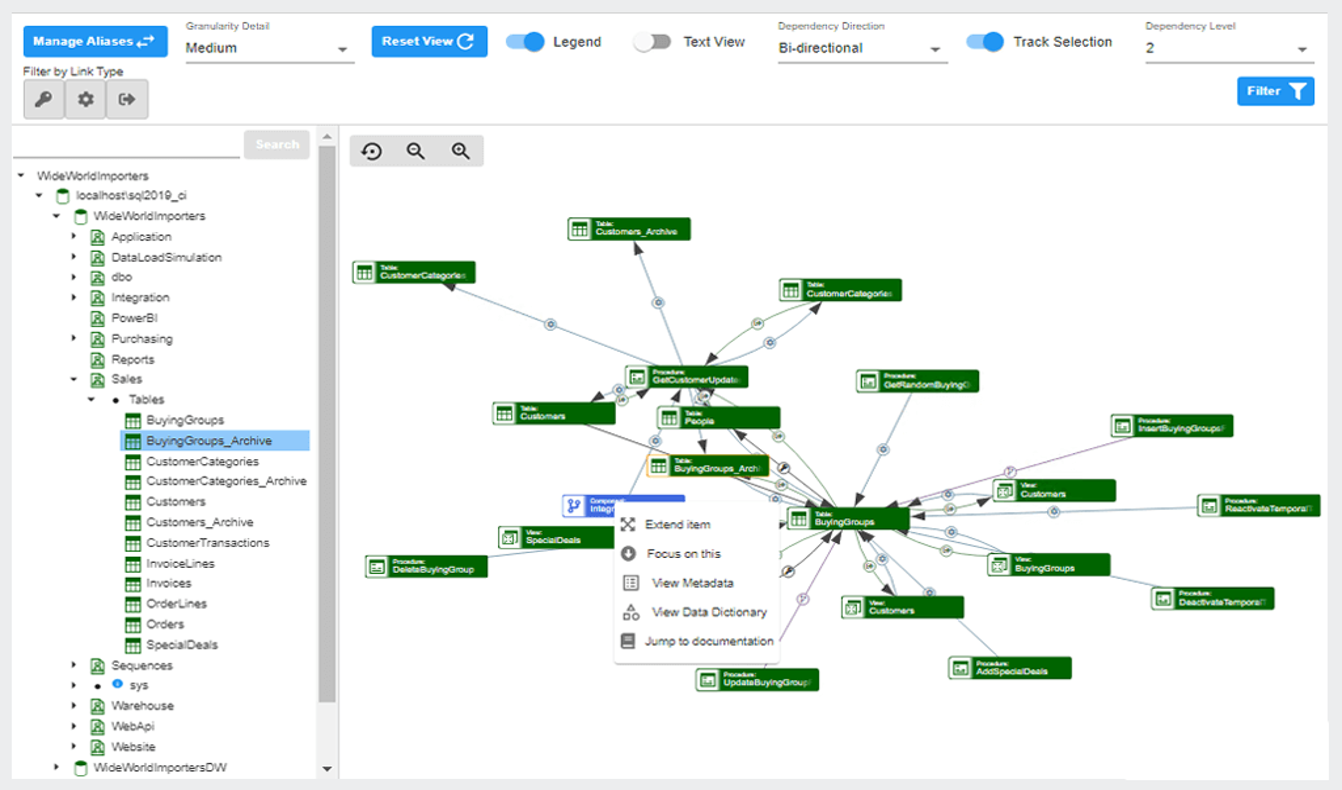Click the reset zoom icon in graph
This screenshot has height=790, width=1342.
coord(372,151)
